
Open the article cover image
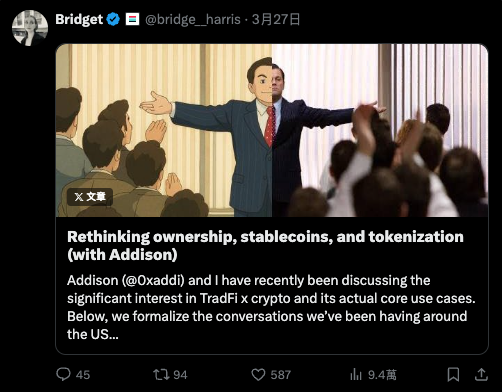coord(272,130)
